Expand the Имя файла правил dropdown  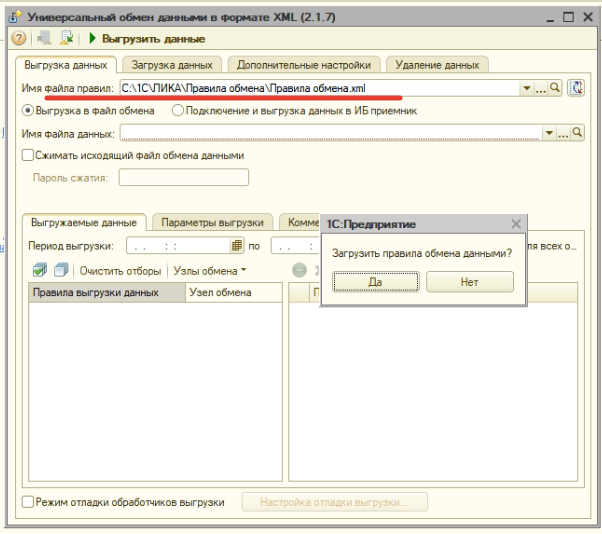[x=527, y=88]
